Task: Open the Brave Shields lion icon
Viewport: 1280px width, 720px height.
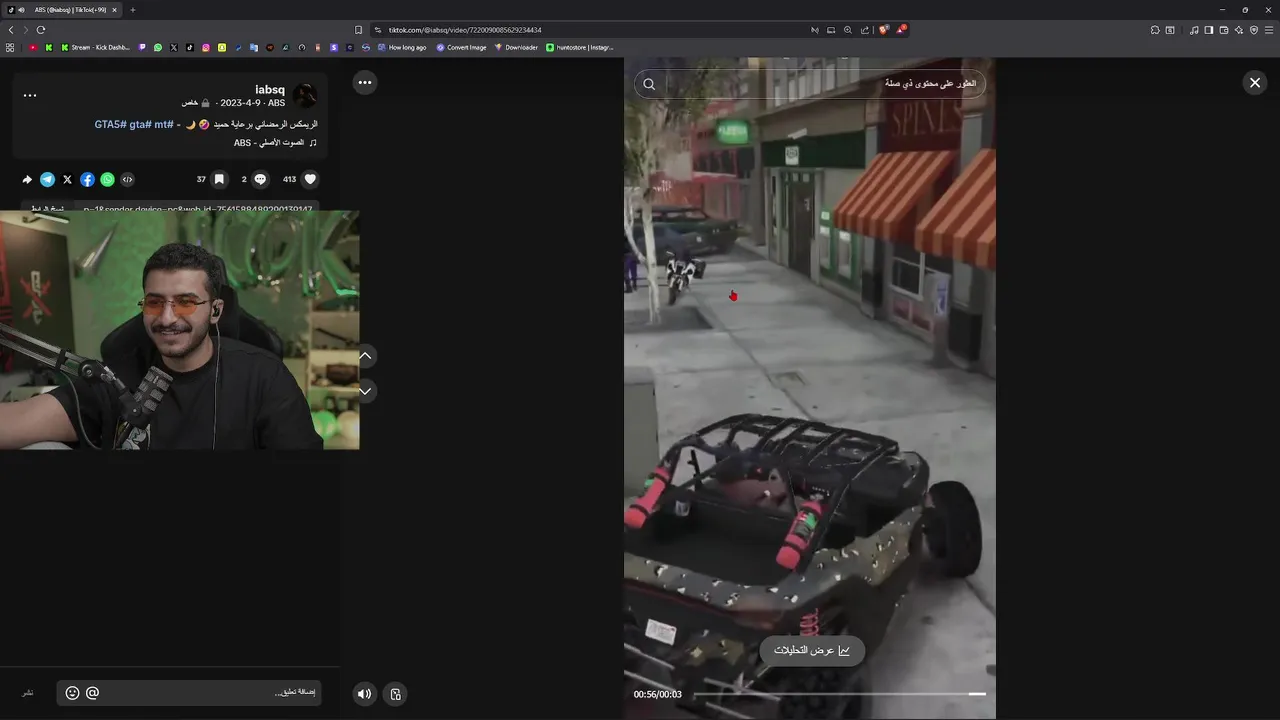Action: pos(883,30)
